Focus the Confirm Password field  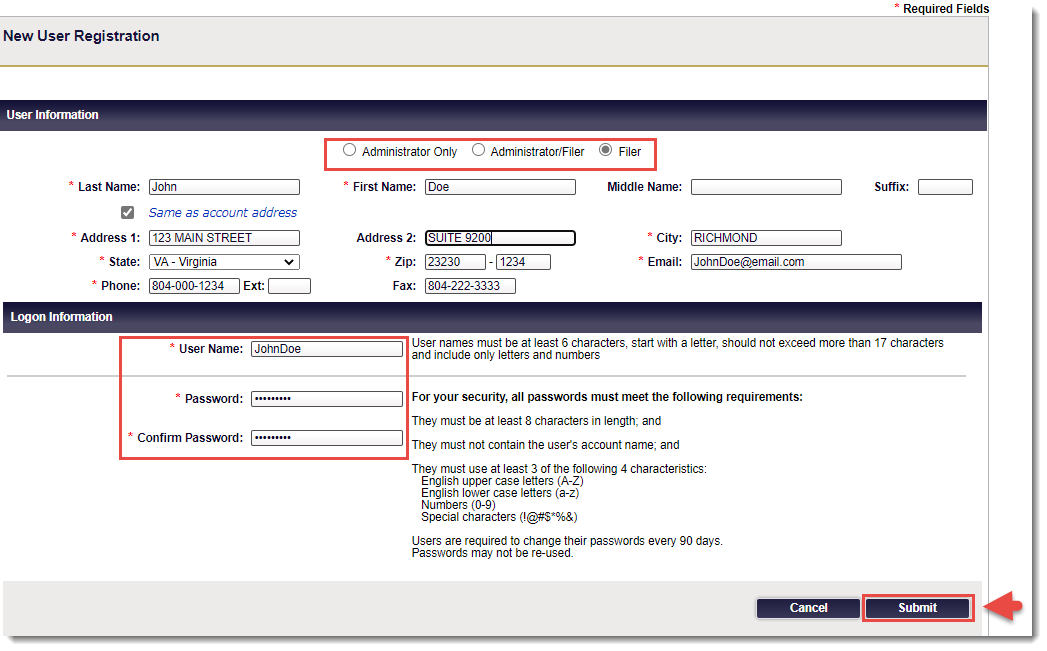tap(326, 438)
